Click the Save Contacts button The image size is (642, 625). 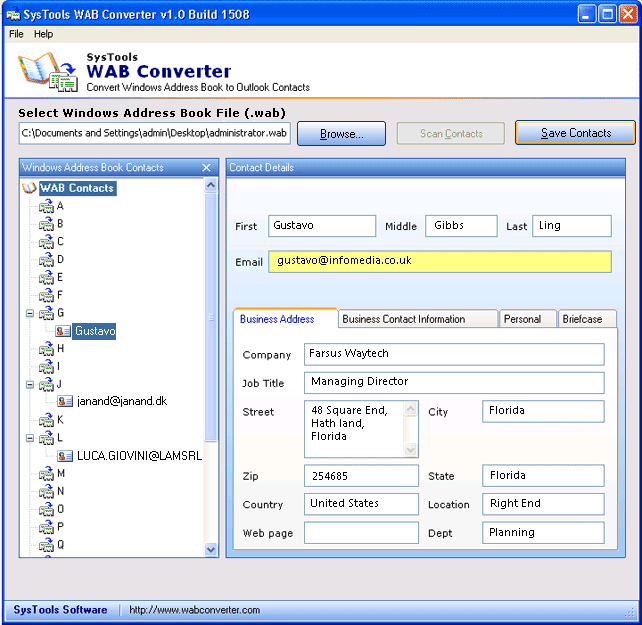(576, 133)
